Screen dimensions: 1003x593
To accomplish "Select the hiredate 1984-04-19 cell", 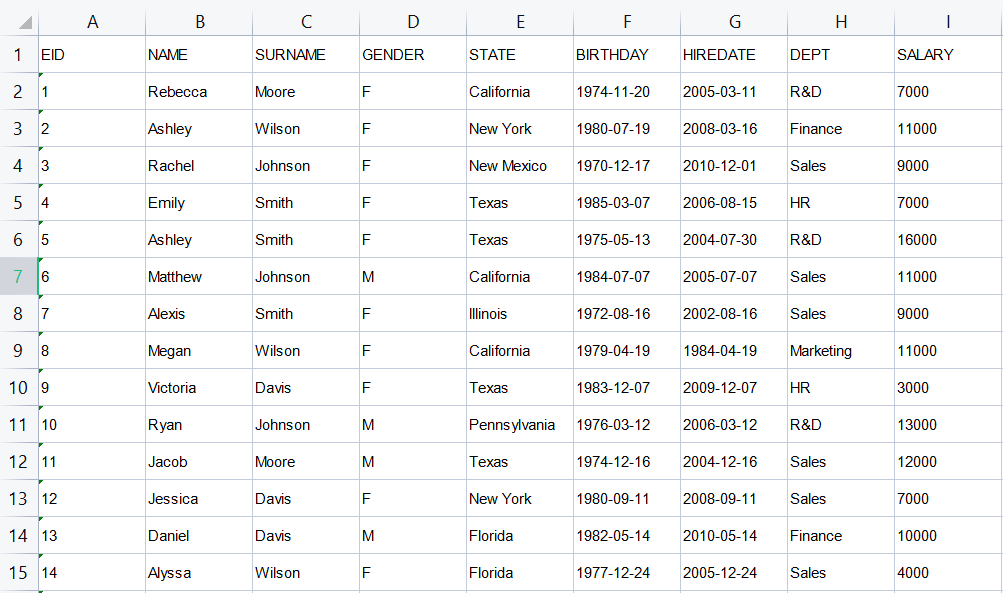I will pyautogui.click(x=733, y=350).
